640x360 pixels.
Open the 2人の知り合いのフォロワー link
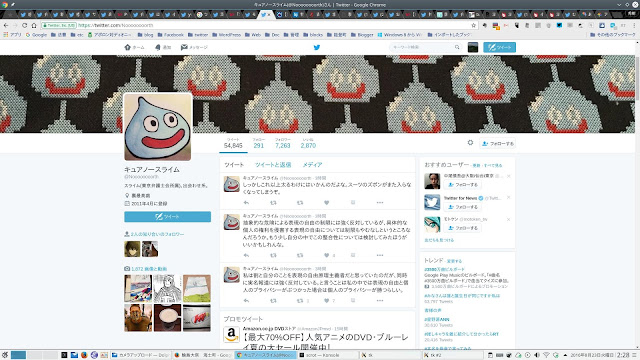coord(157,234)
